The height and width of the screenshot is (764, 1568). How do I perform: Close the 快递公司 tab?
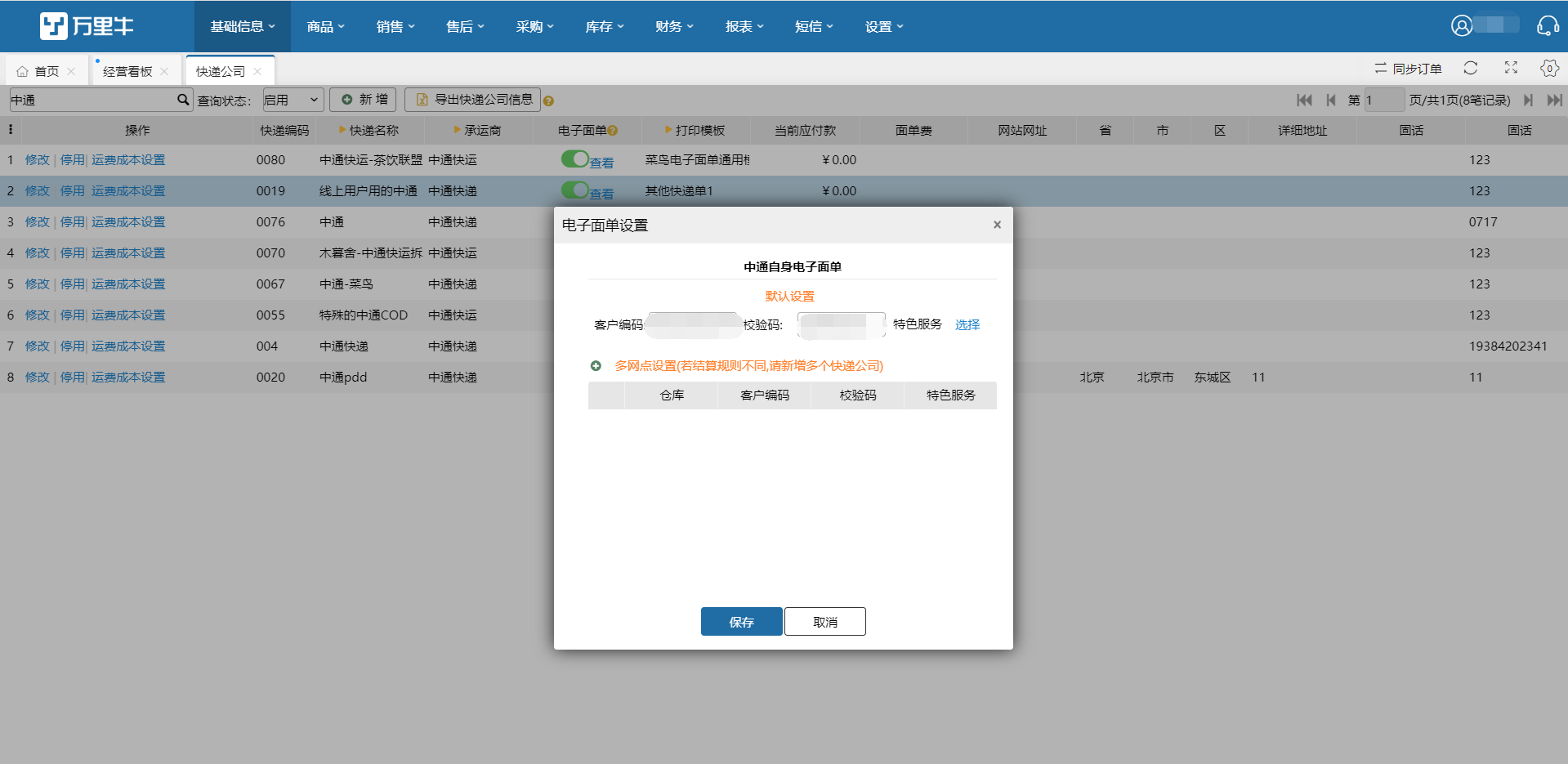[x=257, y=72]
